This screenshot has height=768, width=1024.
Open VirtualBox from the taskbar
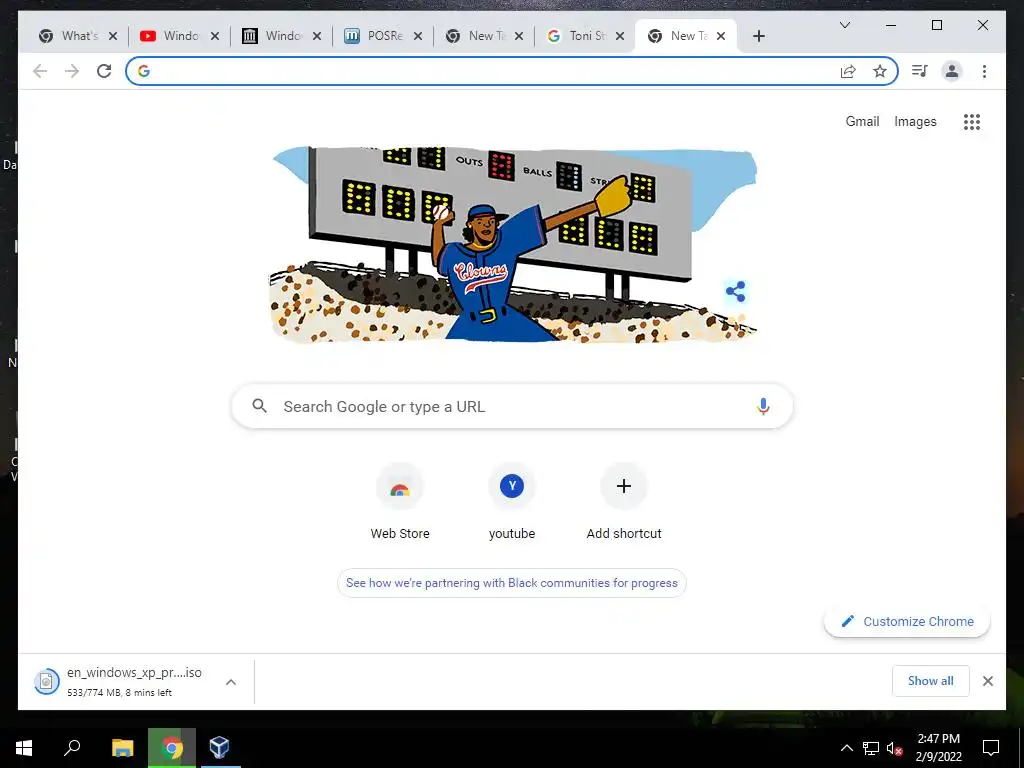[219, 747]
